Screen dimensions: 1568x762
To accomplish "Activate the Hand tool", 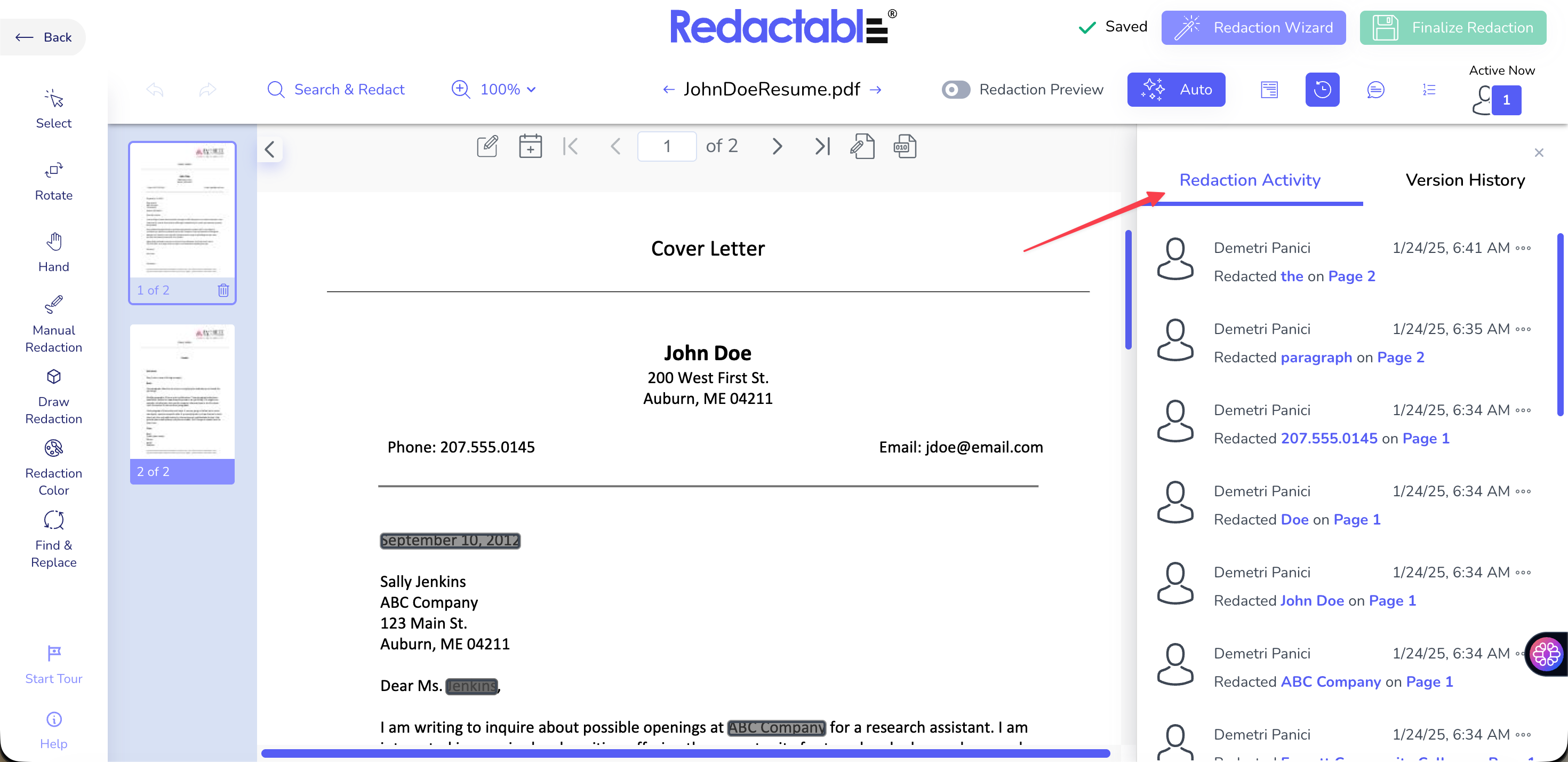I will click(53, 253).
